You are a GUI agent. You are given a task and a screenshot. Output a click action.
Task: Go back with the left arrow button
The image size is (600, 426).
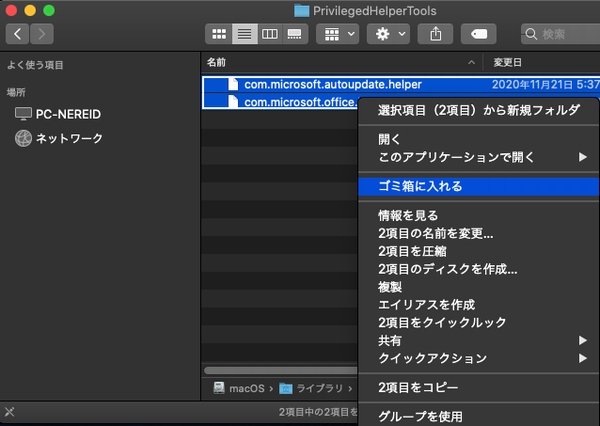[17, 34]
